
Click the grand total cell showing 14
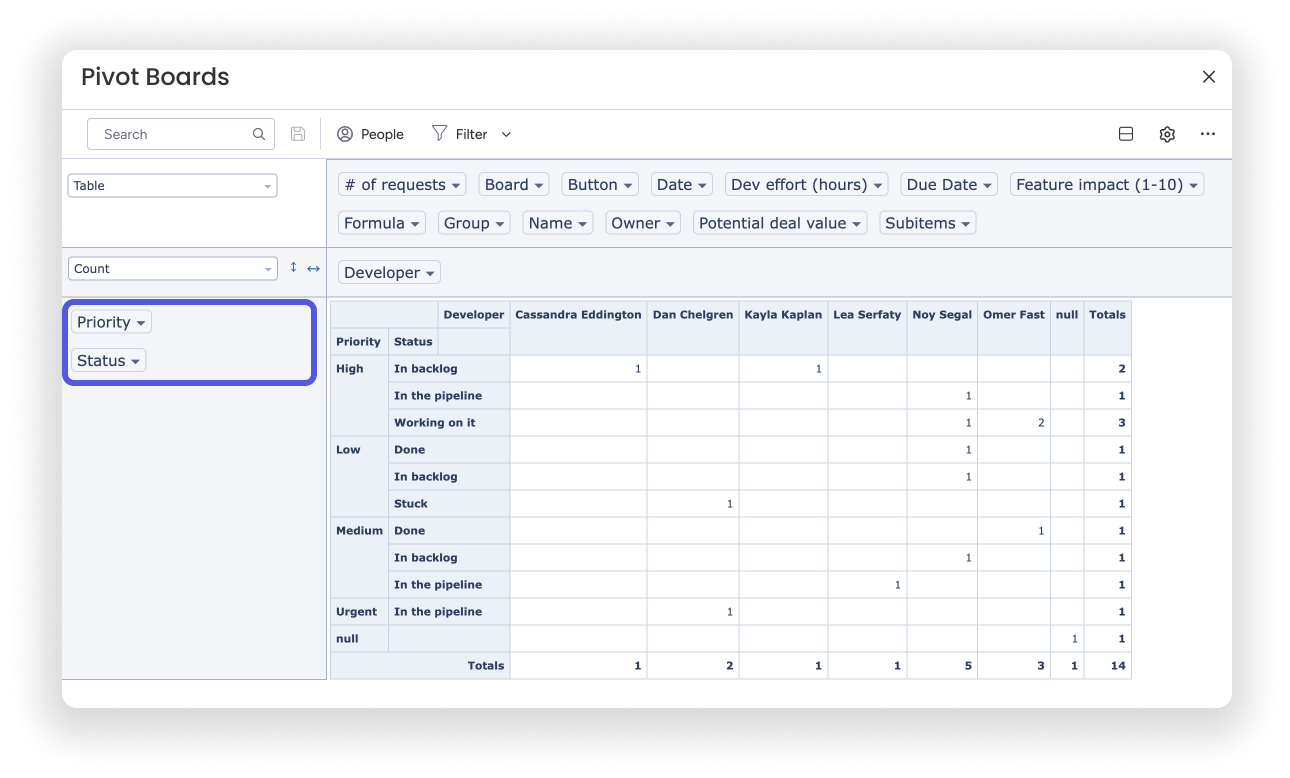[1109, 665]
